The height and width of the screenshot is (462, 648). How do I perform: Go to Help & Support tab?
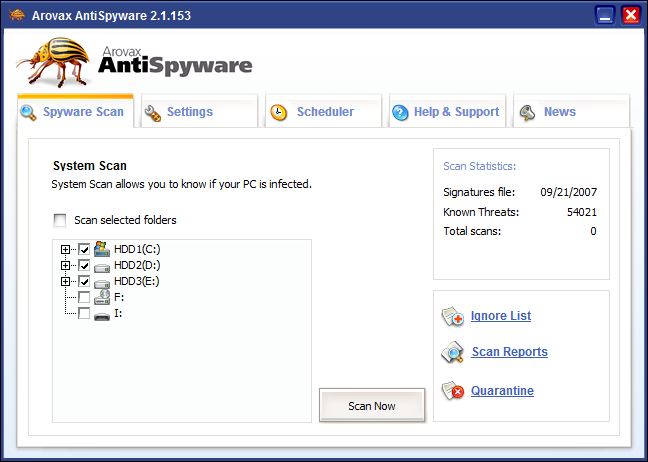pos(447,112)
